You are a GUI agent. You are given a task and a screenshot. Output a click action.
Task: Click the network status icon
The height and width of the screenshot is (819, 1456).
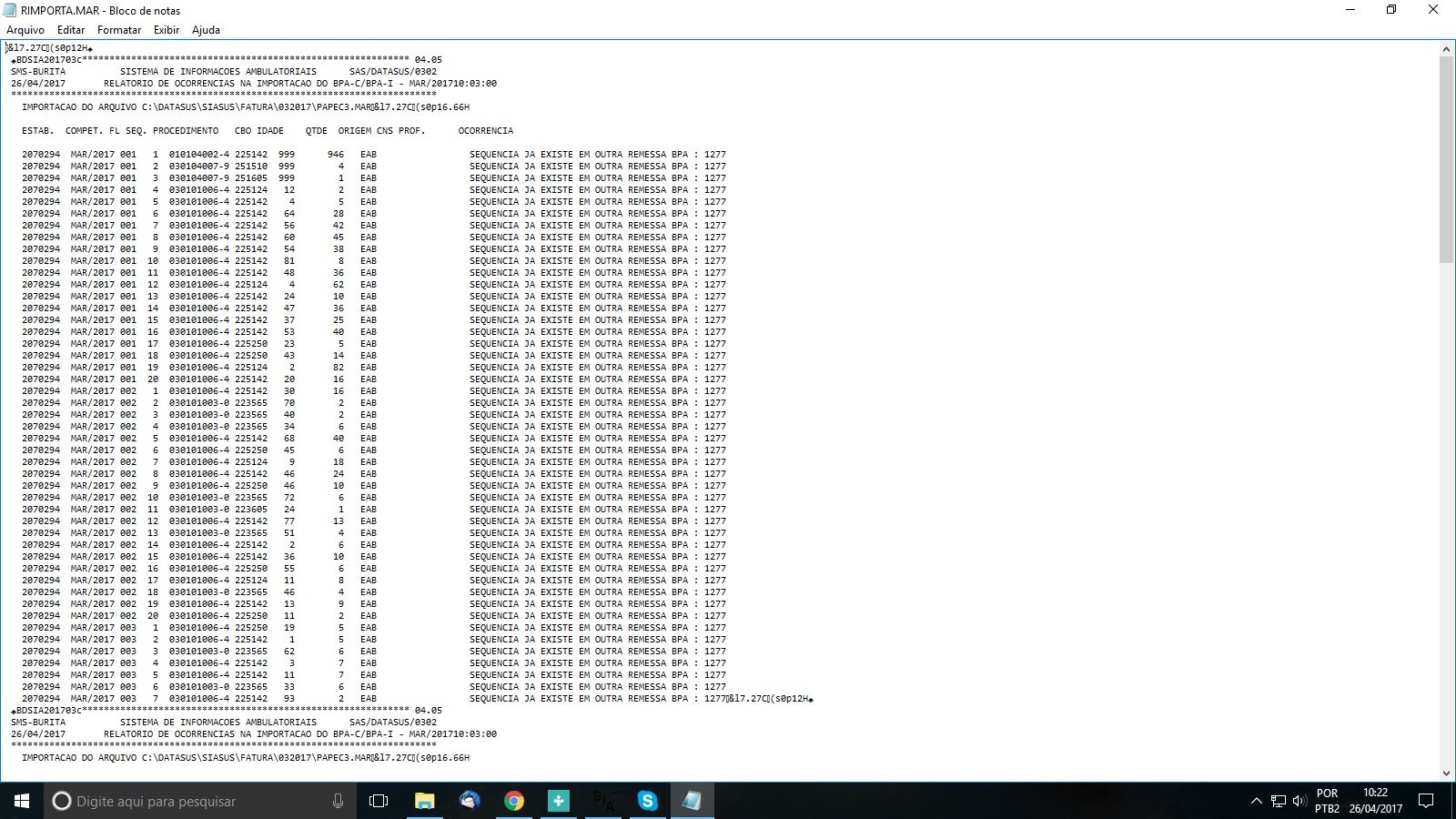(1279, 801)
